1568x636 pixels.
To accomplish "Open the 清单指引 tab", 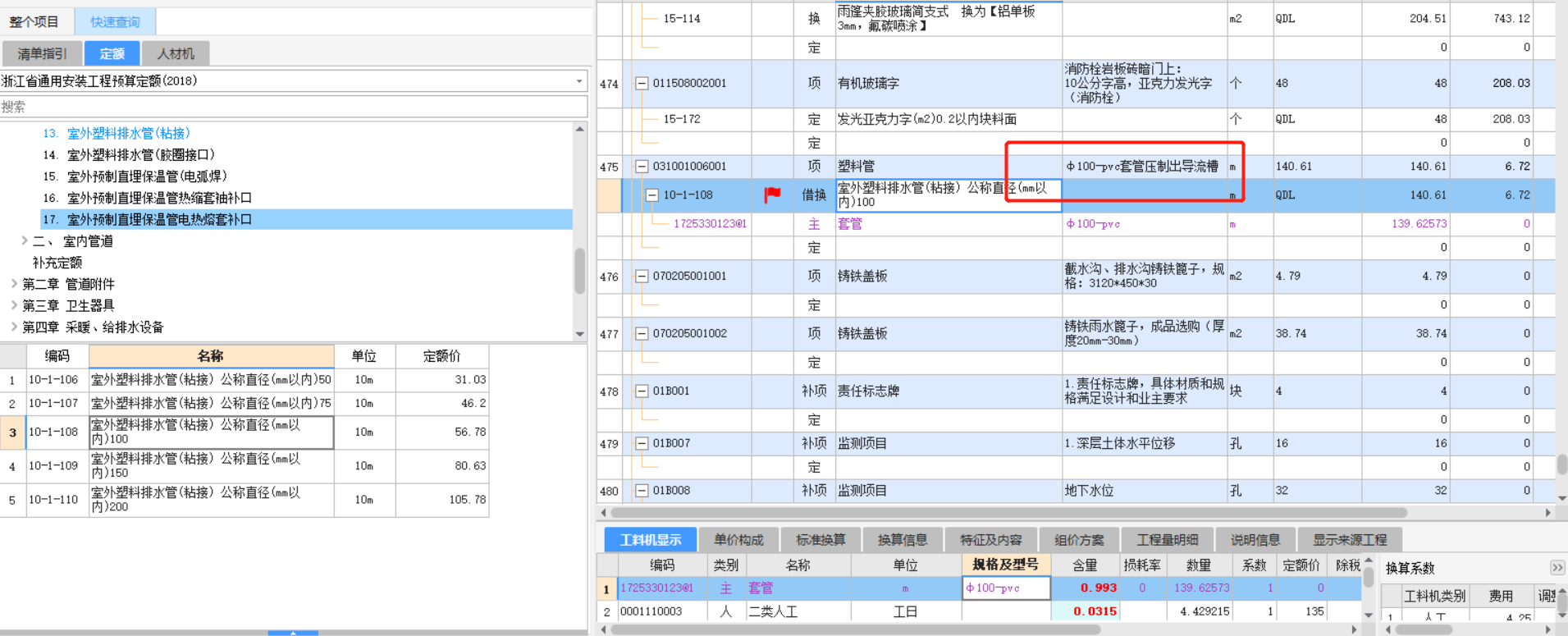I will coord(42,53).
